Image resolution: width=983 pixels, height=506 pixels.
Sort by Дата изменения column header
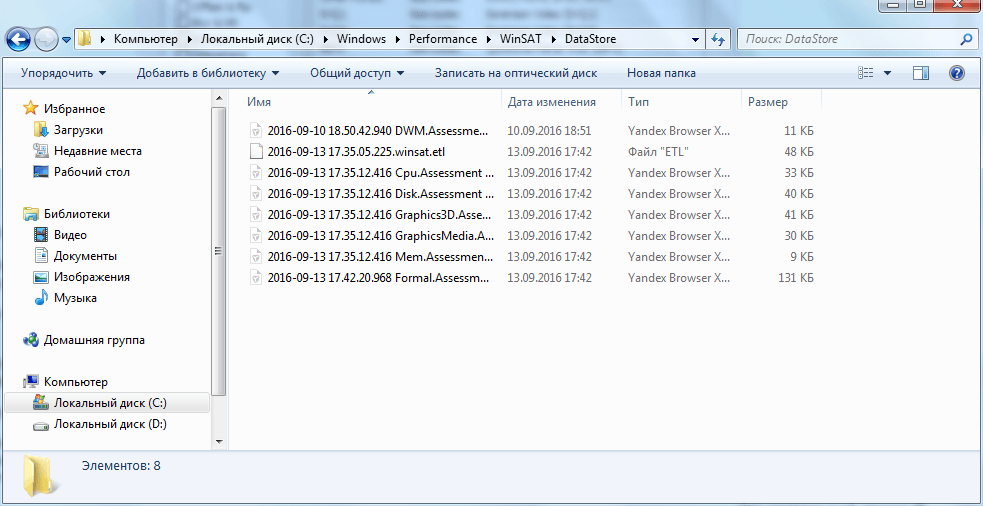tap(552, 102)
